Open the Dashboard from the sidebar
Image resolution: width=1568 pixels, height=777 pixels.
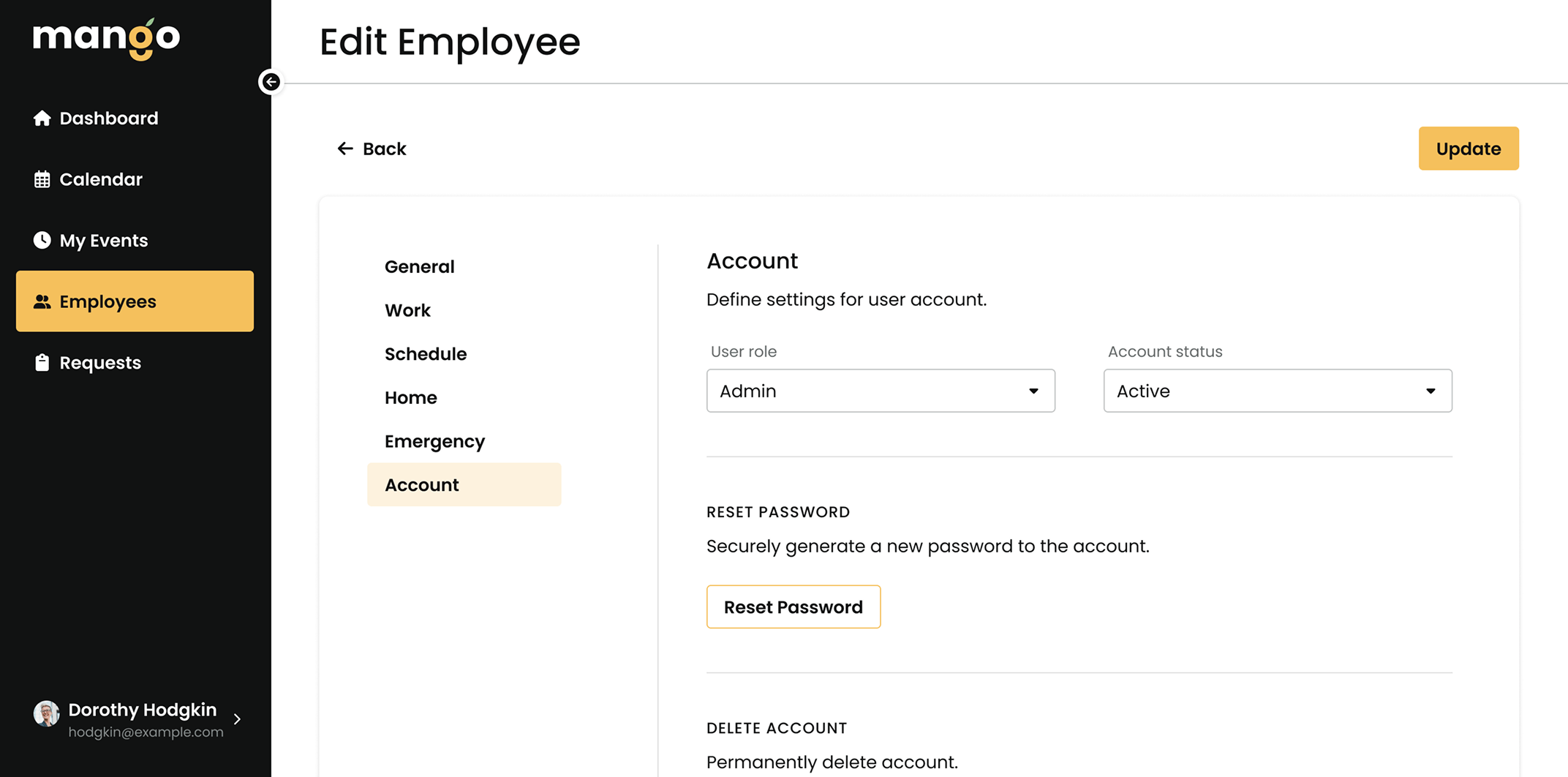tap(108, 118)
